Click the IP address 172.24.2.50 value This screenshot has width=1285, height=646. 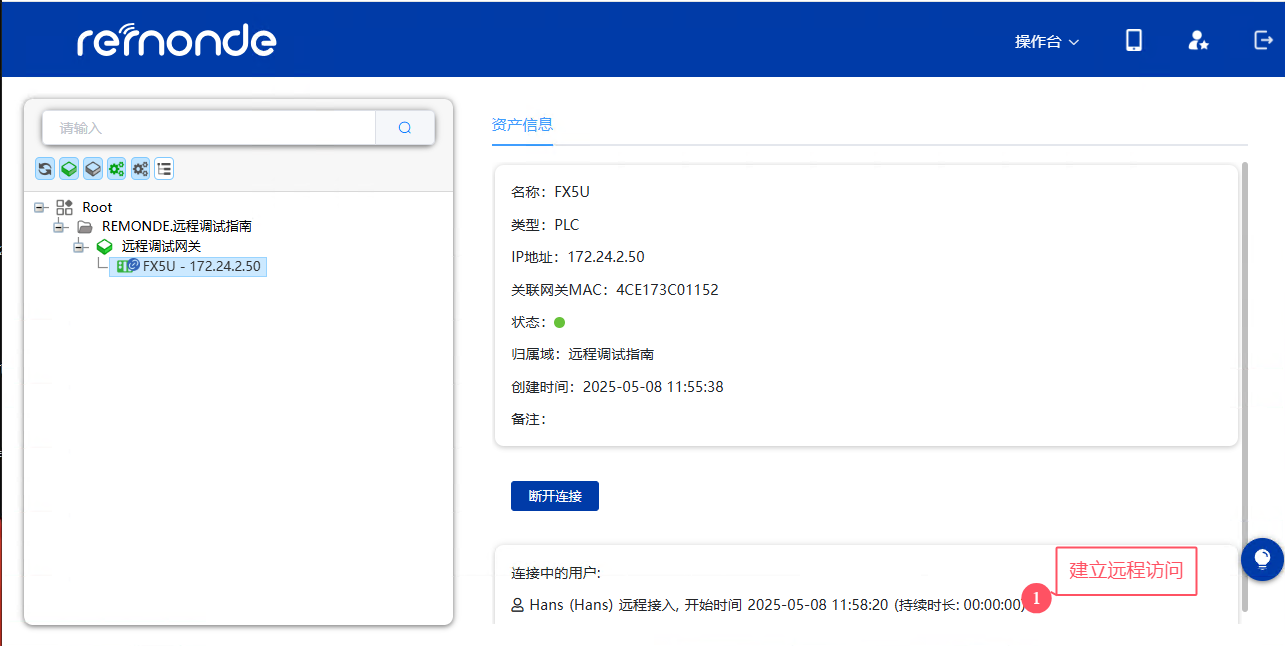(x=606, y=257)
